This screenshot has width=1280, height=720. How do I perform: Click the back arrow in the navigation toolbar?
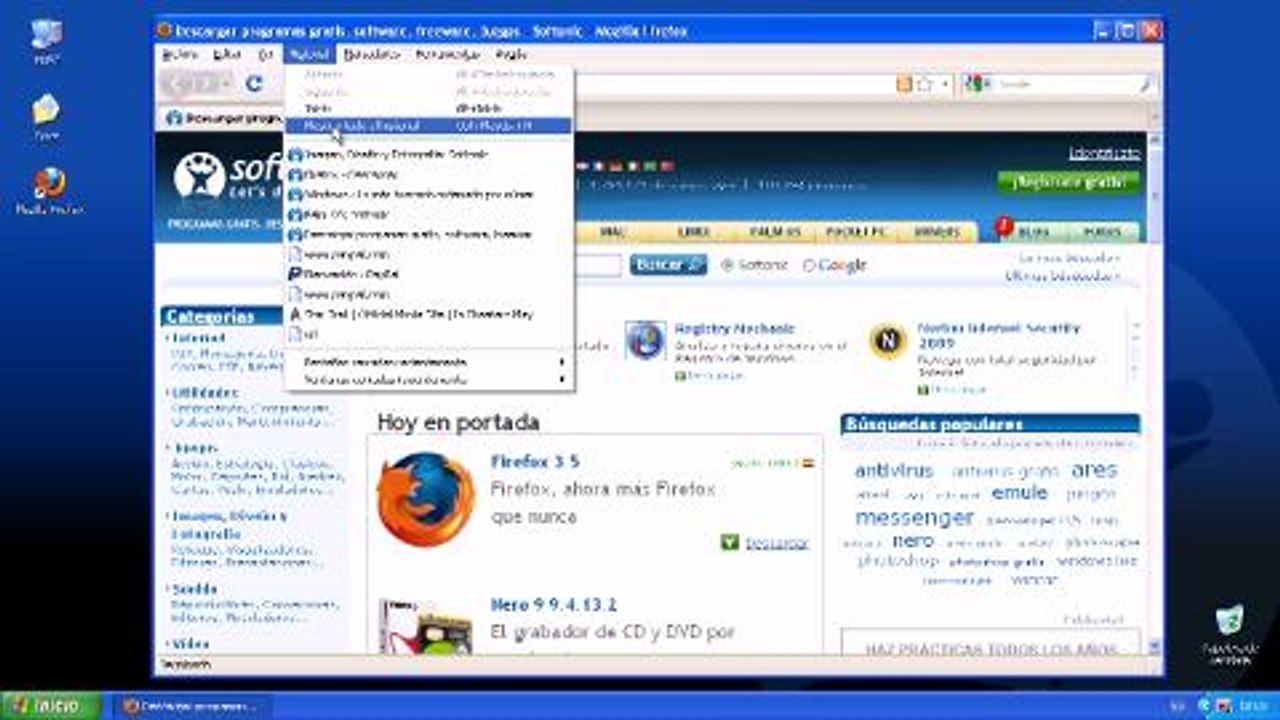pos(179,84)
